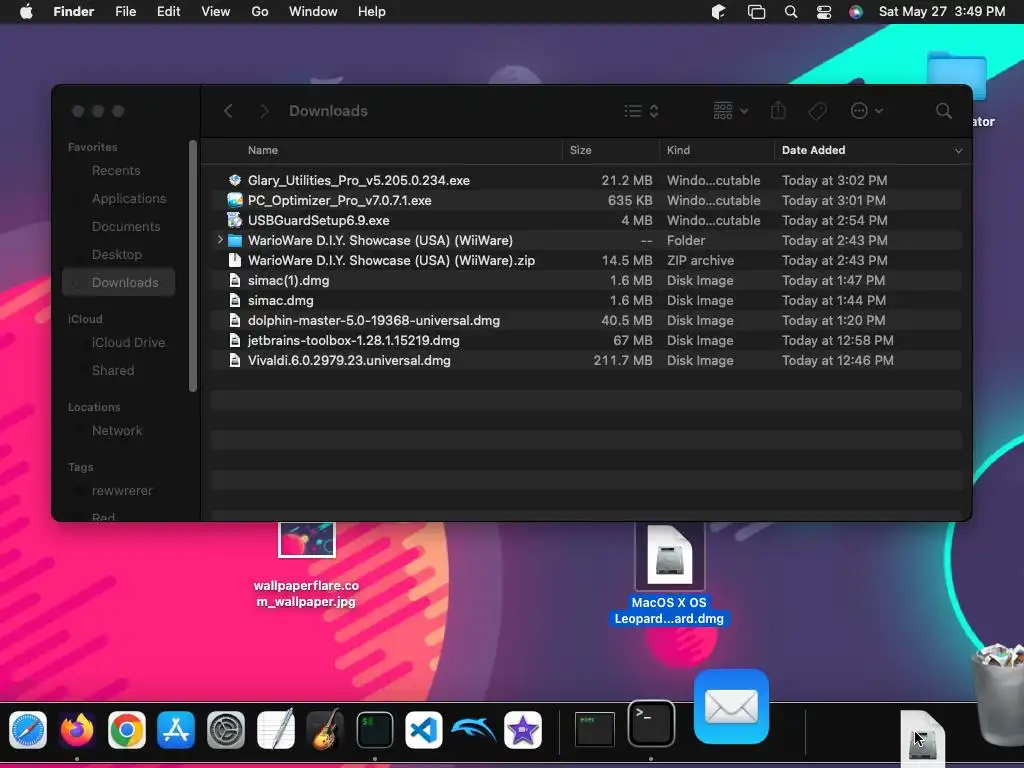Open System Settings from the Dock
The image size is (1024, 768).
[x=226, y=729]
